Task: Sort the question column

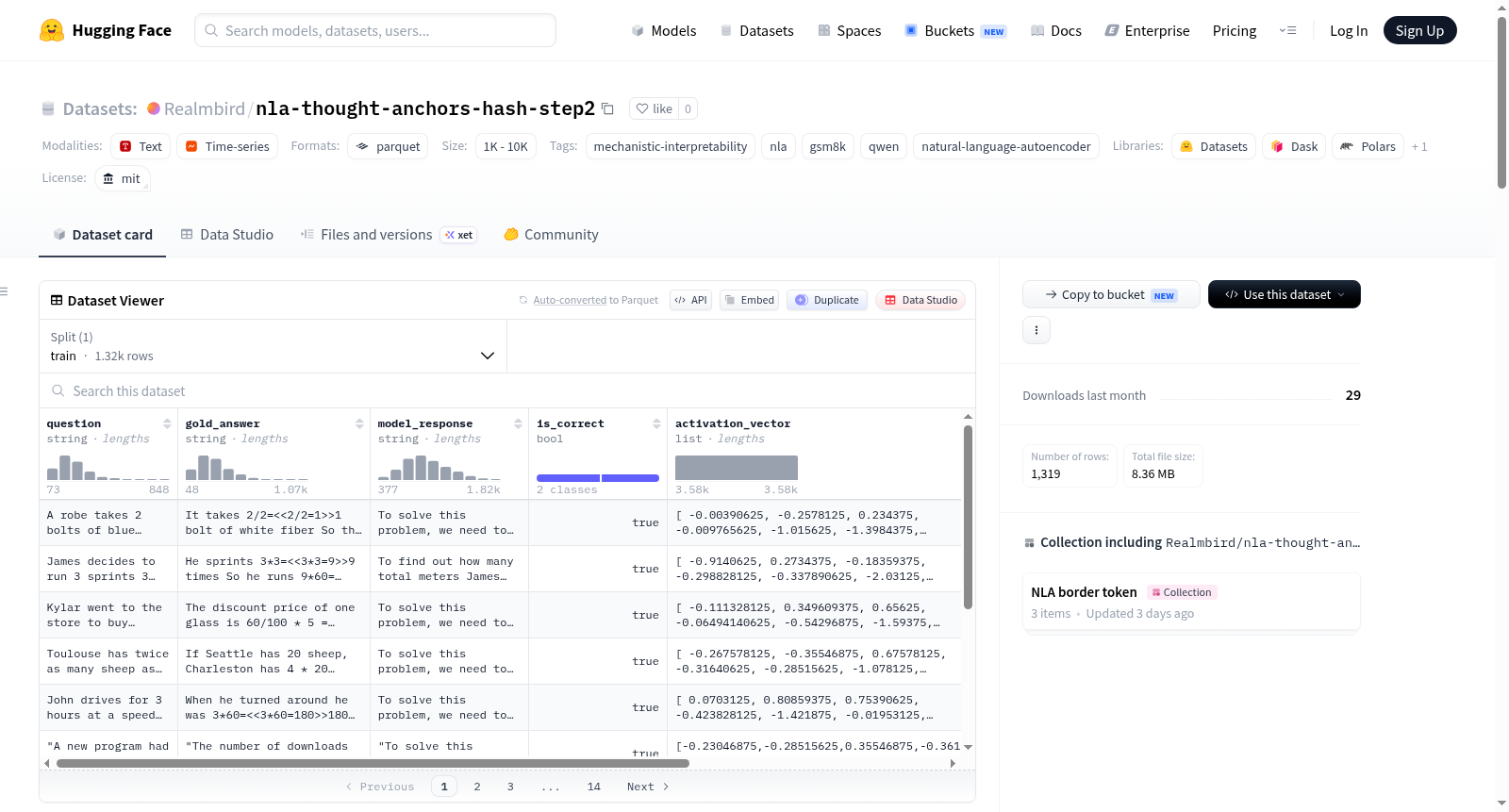Action: pyautogui.click(x=167, y=423)
